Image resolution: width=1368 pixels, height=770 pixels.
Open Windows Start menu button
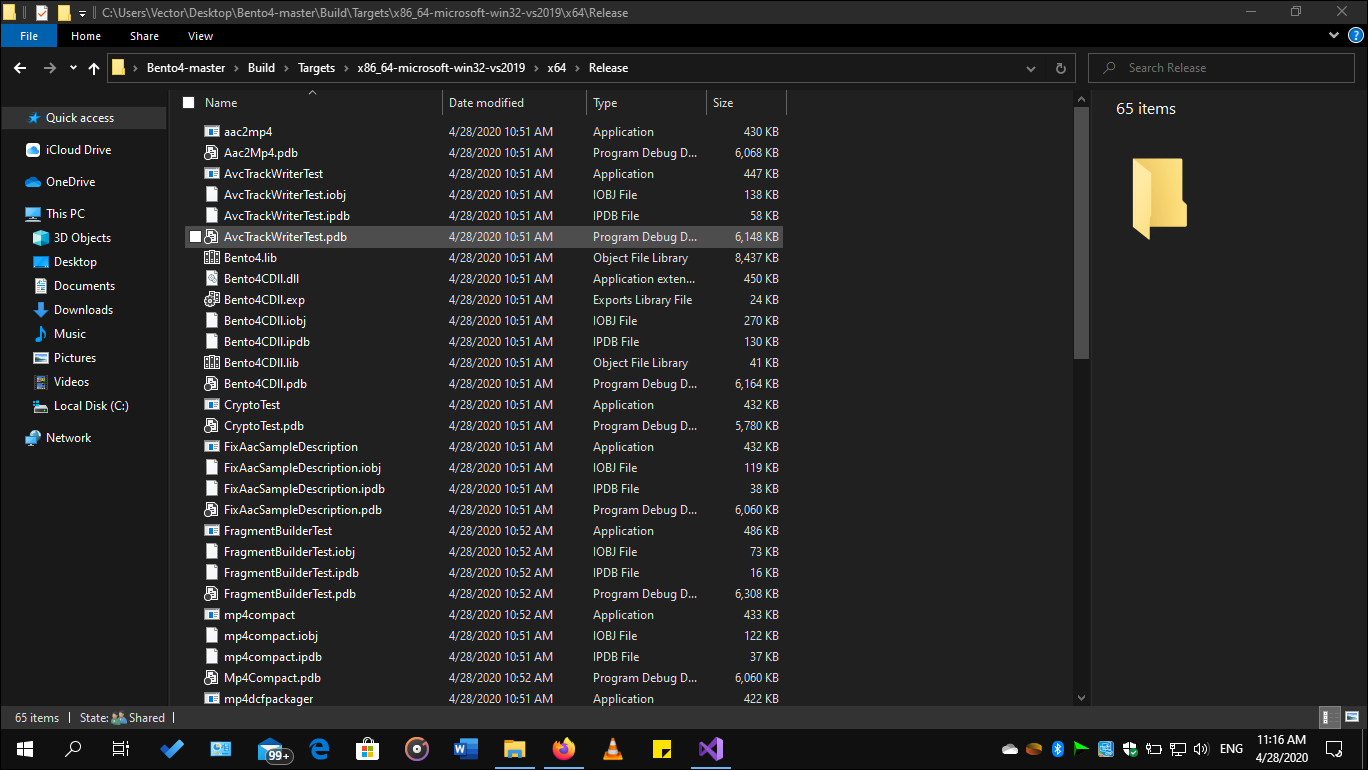24,748
